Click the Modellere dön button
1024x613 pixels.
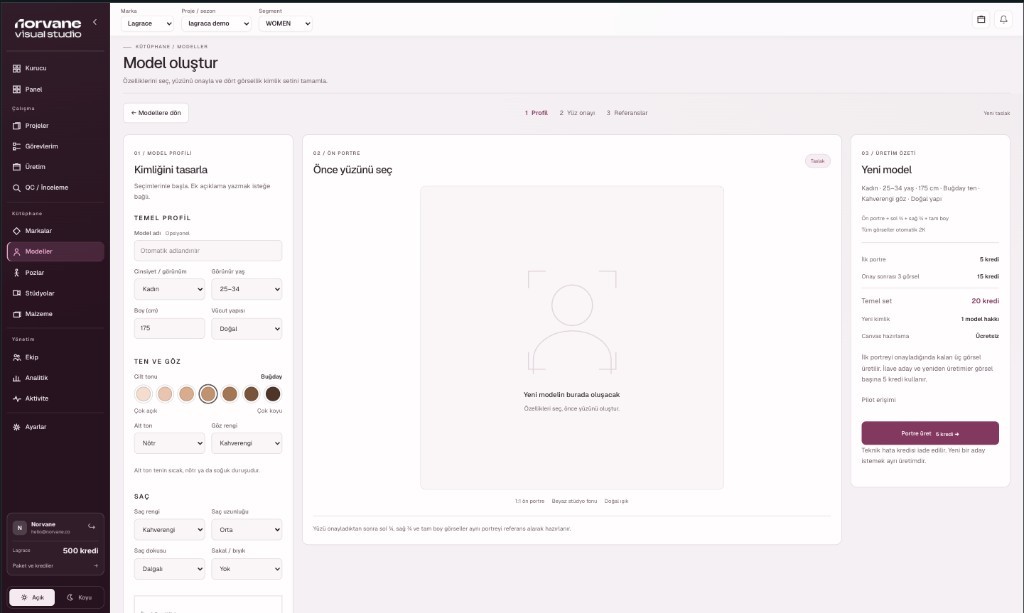point(156,113)
